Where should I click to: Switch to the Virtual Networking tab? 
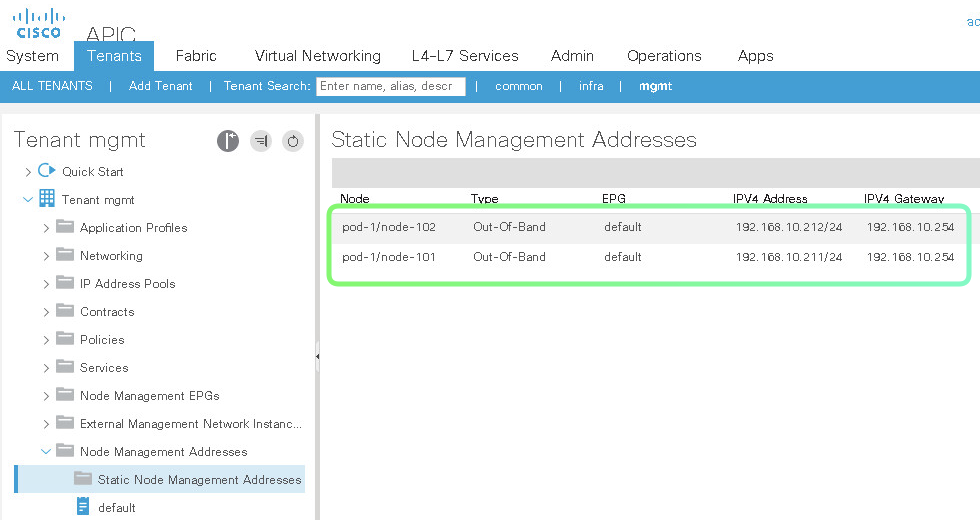317,56
